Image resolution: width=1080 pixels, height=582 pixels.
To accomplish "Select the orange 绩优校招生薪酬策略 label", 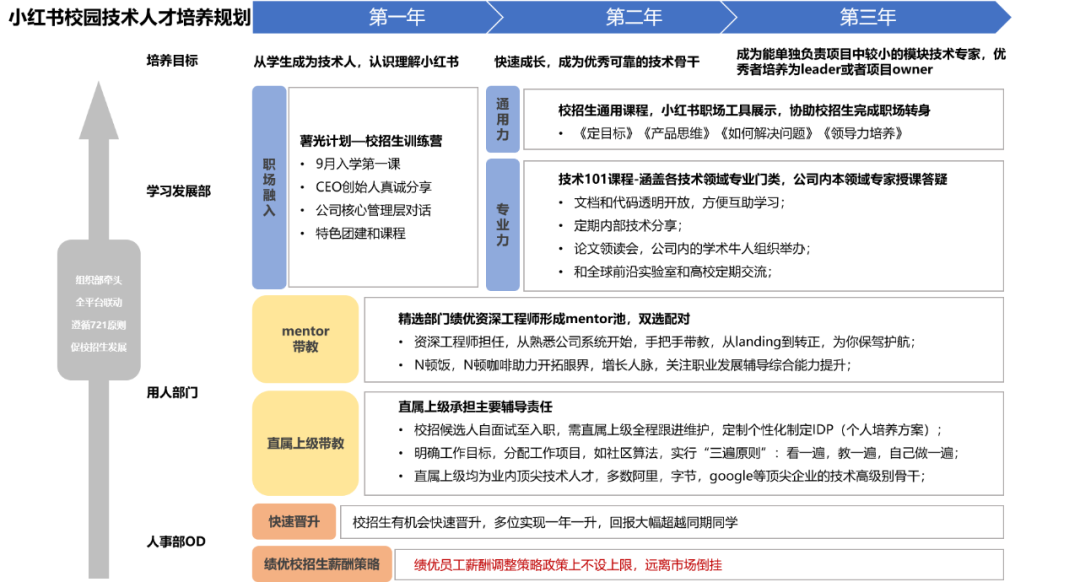I will 322,564.
